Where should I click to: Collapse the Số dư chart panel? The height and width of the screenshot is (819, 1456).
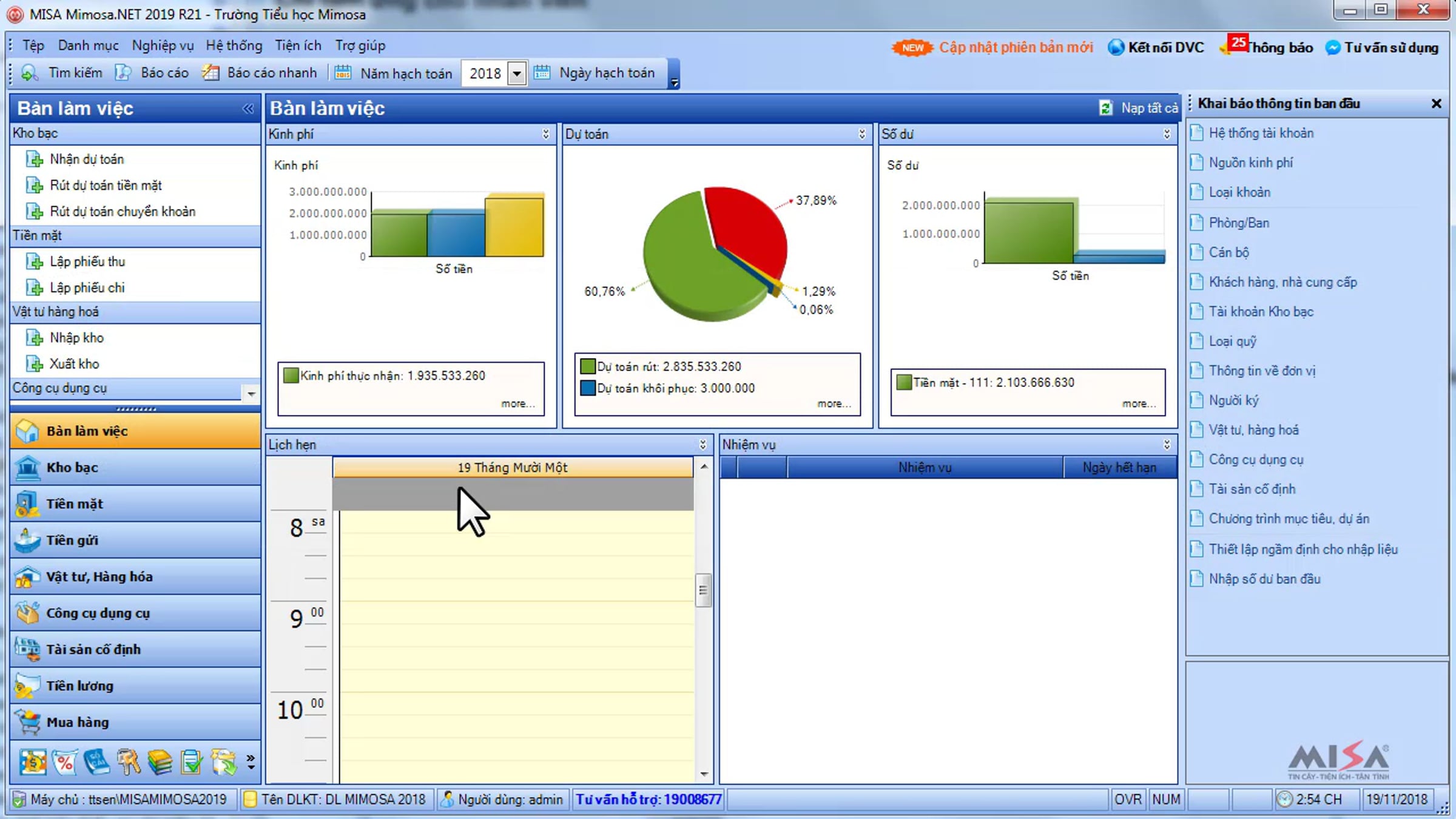click(x=1167, y=134)
